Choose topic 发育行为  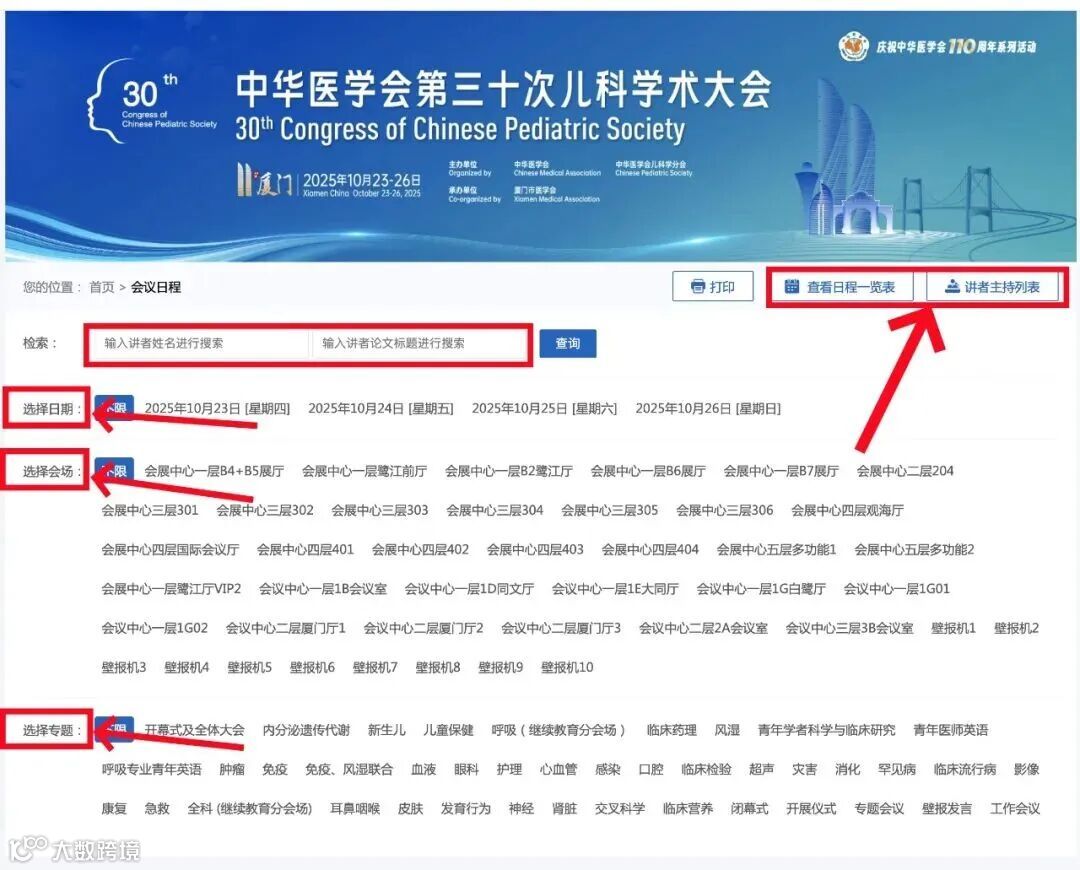[x=466, y=809]
